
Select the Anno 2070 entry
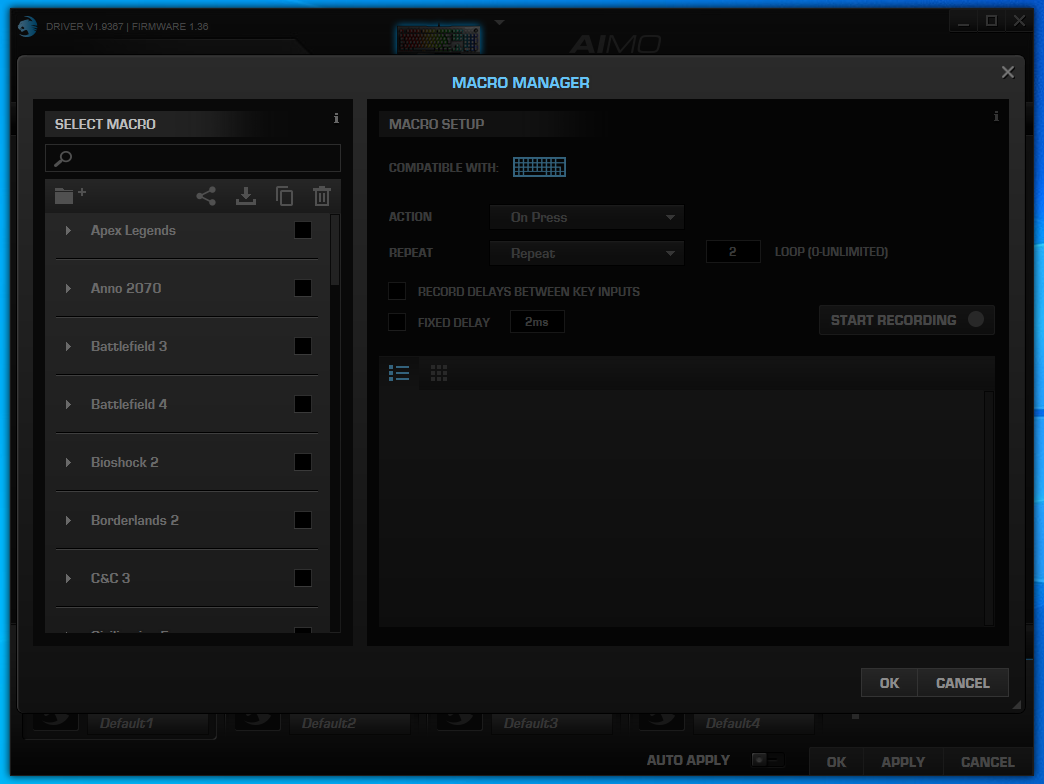tap(126, 288)
